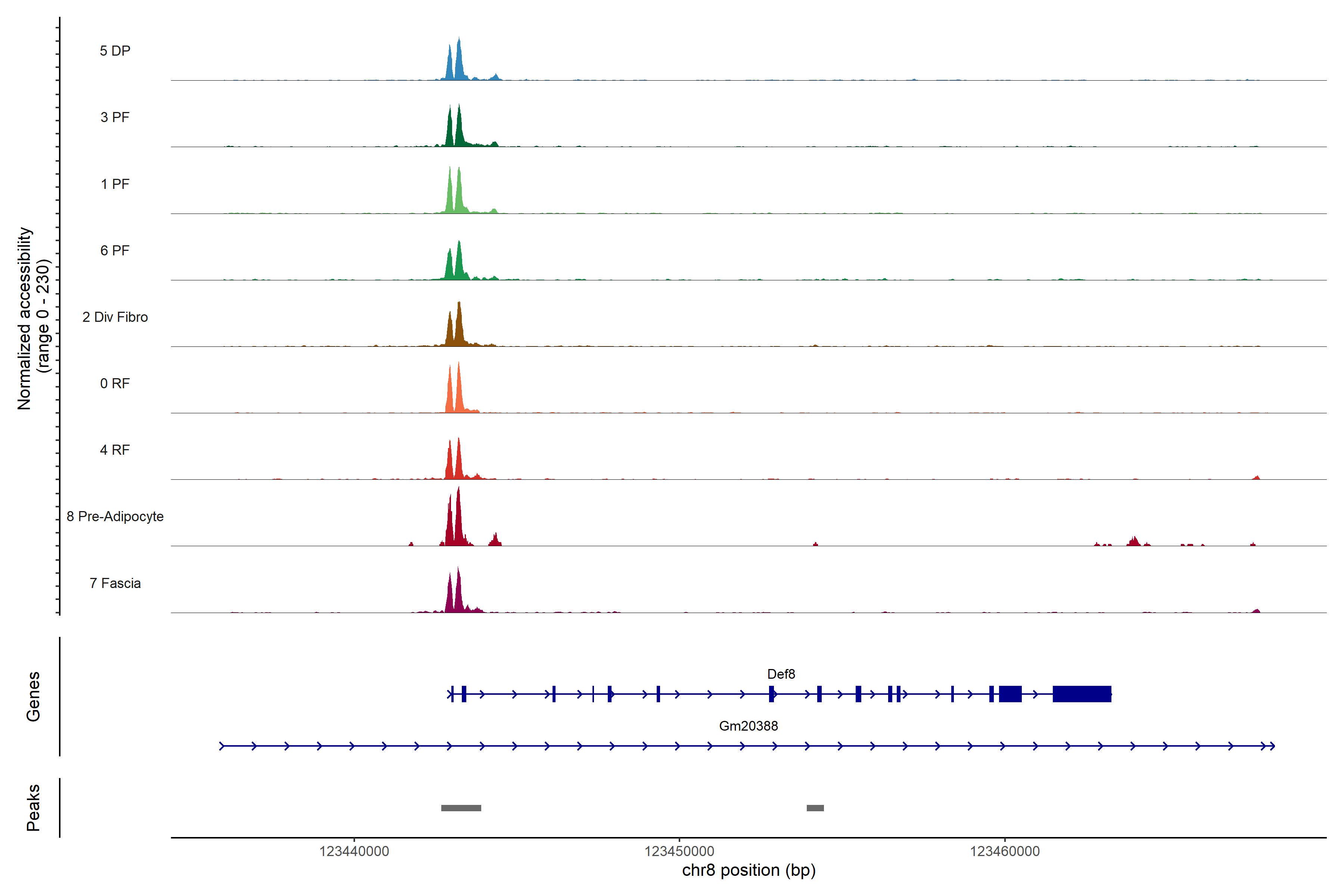Click the 123450000 axis tick label

pos(679,852)
